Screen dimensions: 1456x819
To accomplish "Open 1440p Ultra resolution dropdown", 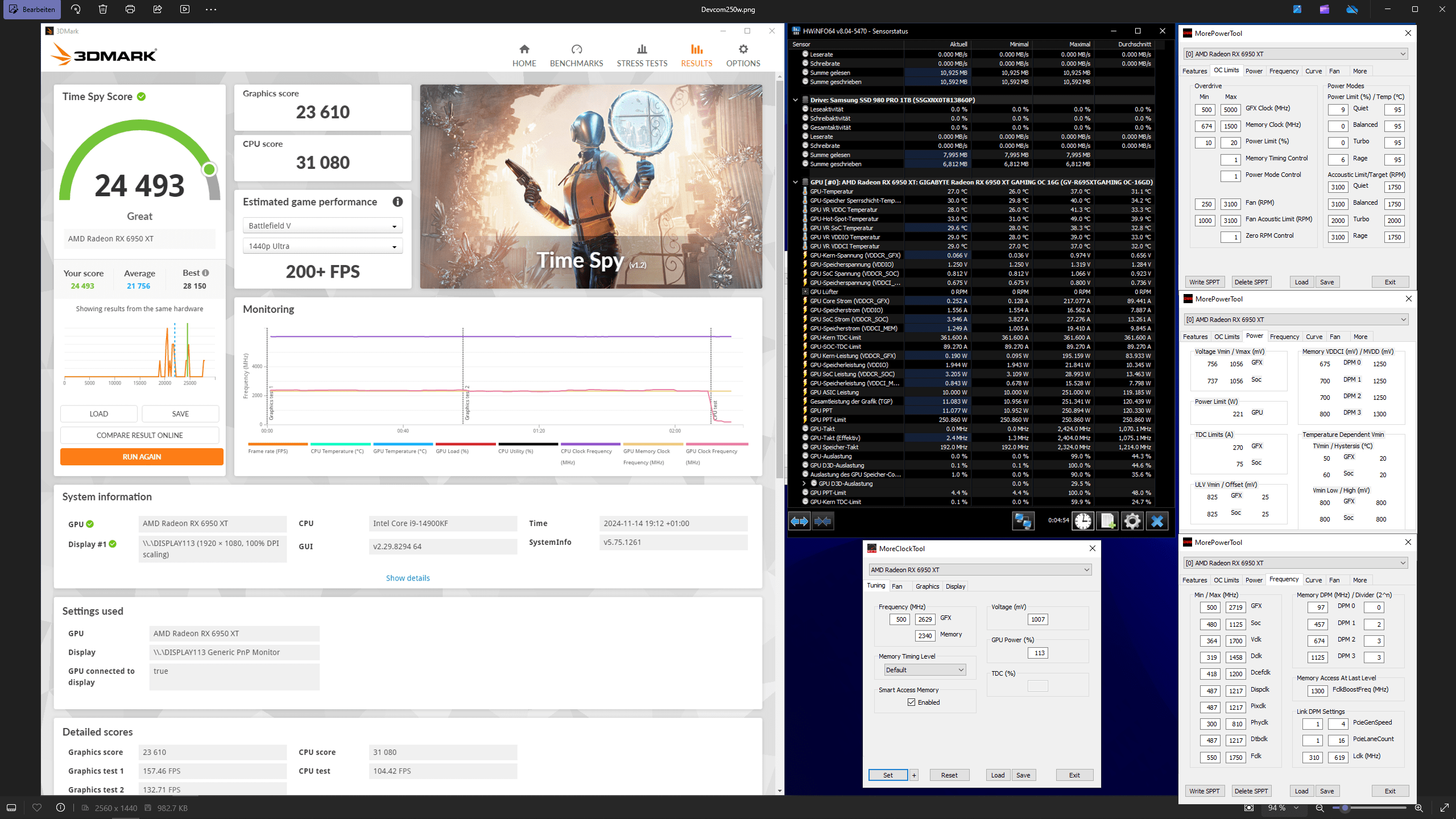I will (x=322, y=246).
